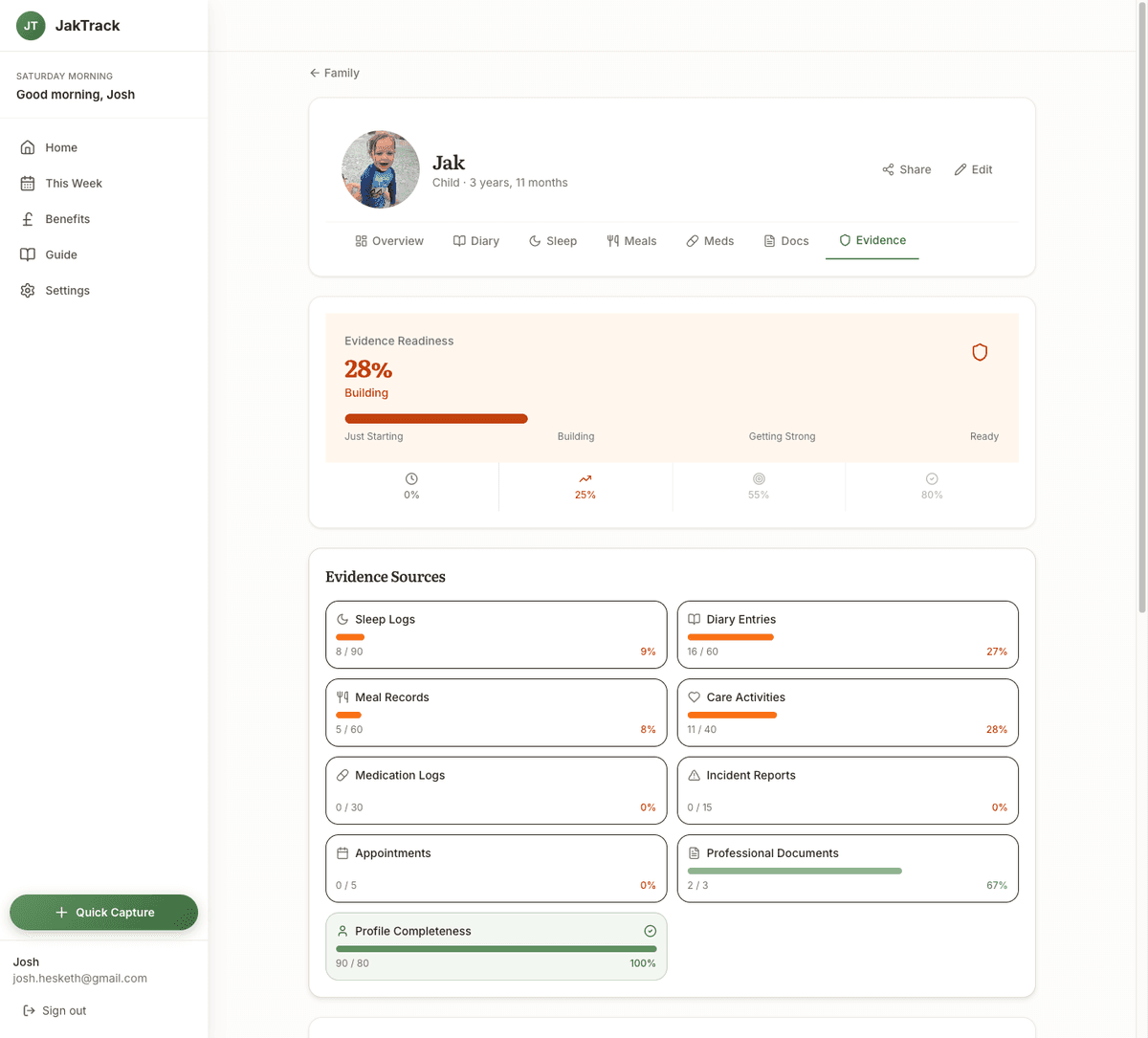
Task: Click the clock icon above 0% milestone
Action: click(411, 478)
